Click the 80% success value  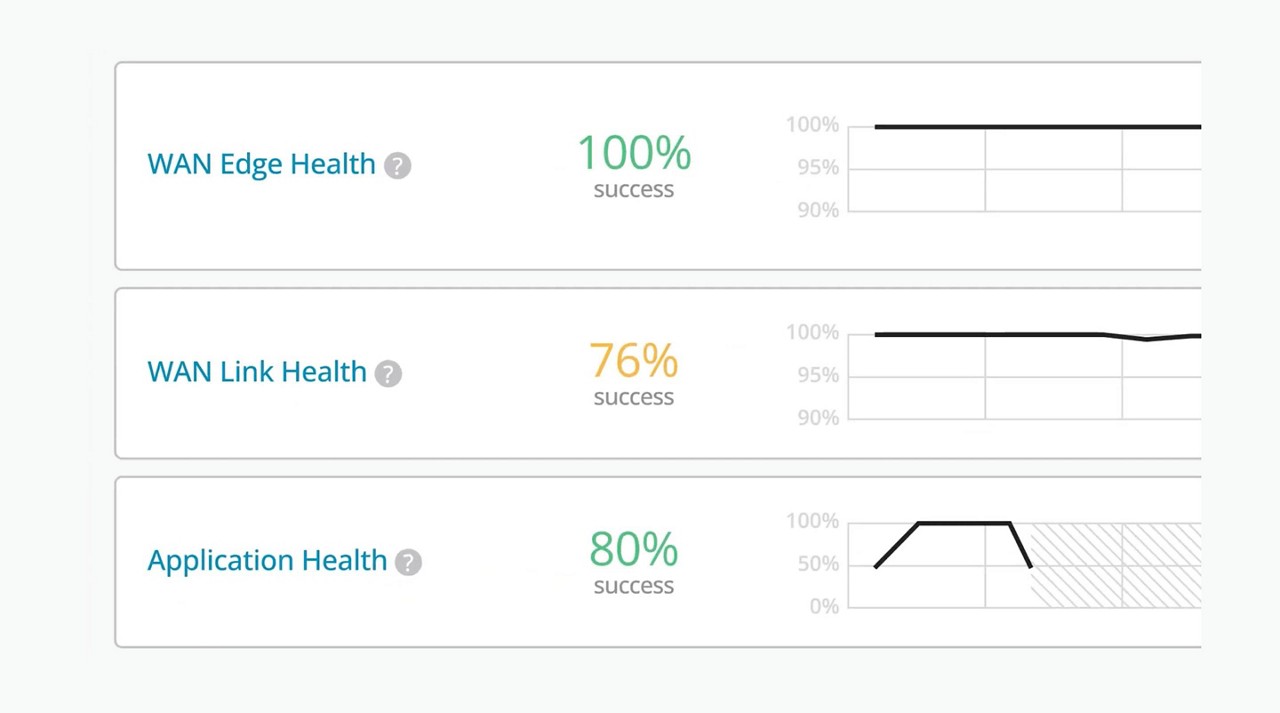634,548
